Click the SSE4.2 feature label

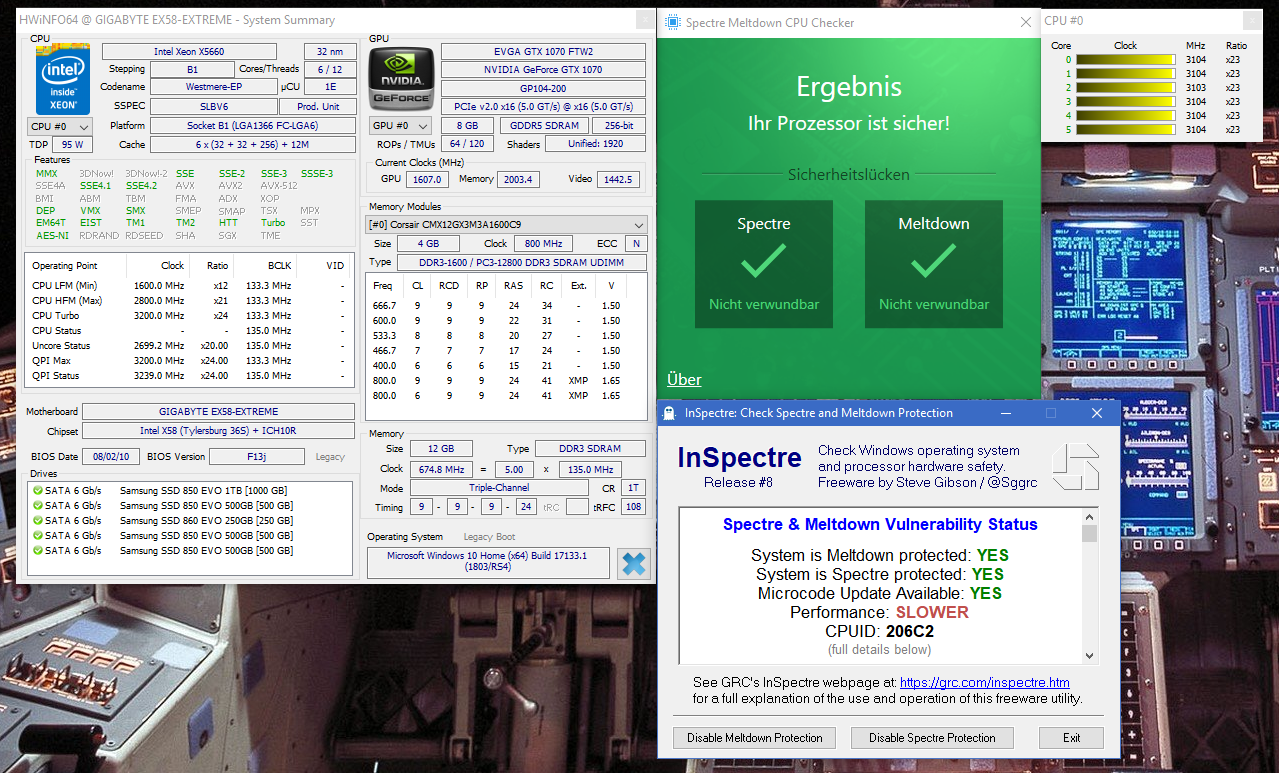141,186
